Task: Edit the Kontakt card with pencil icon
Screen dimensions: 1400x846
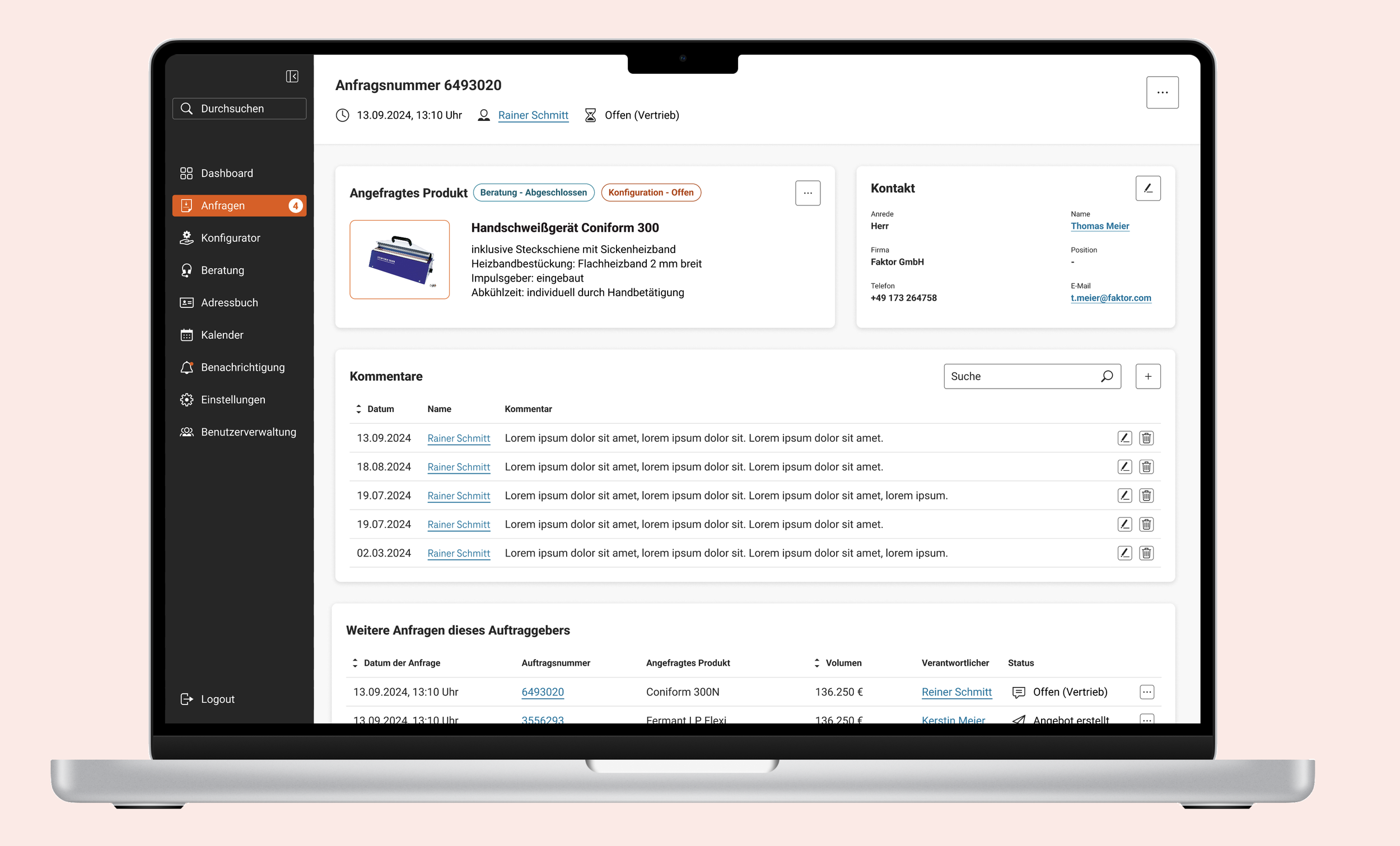Action: pyautogui.click(x=1148, y=188)
